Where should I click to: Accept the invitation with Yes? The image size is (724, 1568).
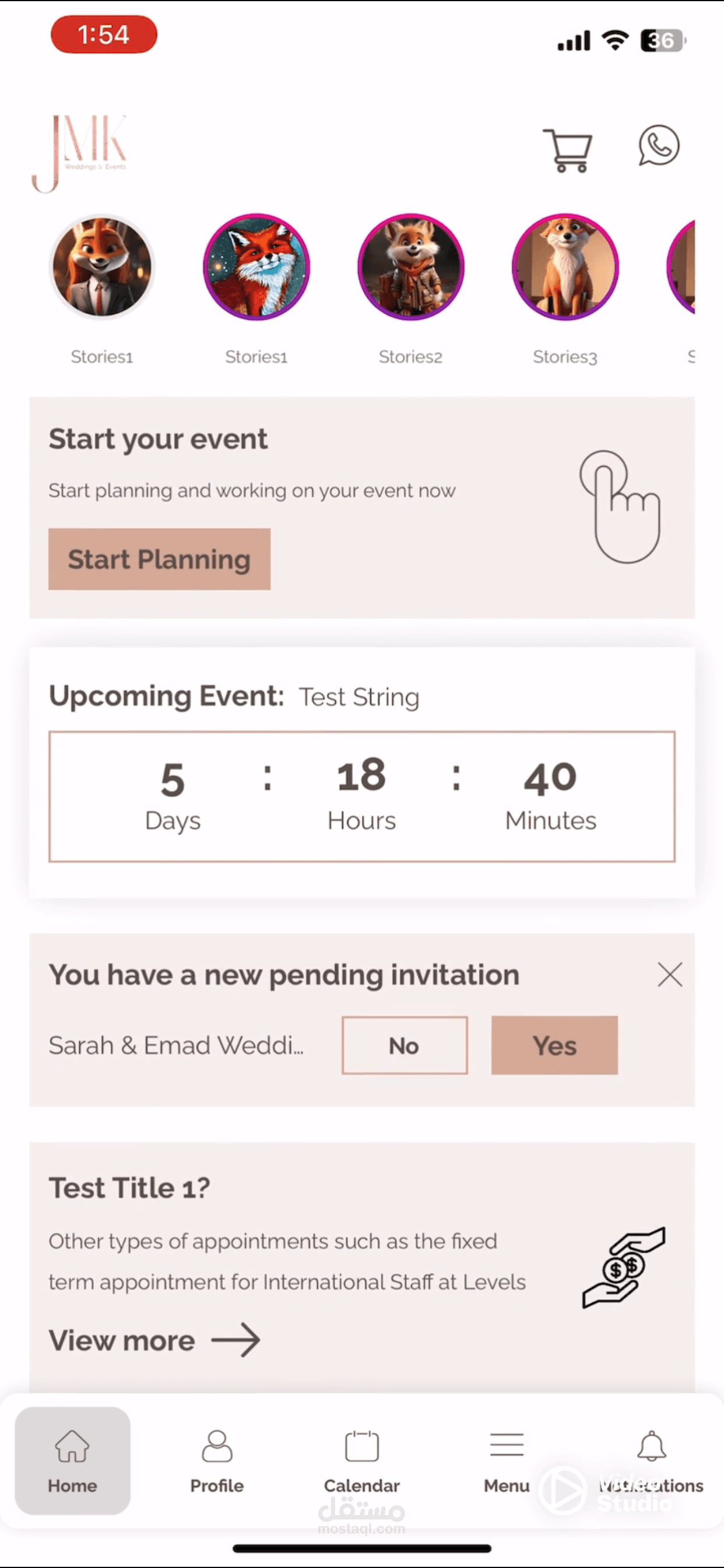point(554,1045)
